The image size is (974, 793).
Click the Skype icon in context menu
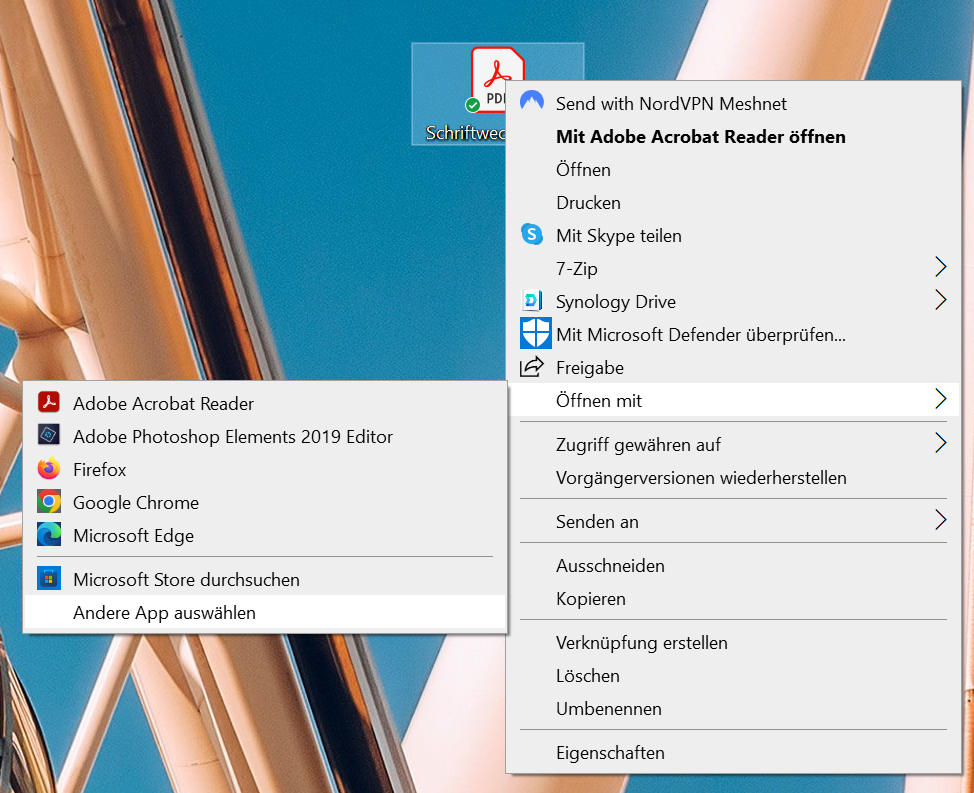tap(533, 235)
